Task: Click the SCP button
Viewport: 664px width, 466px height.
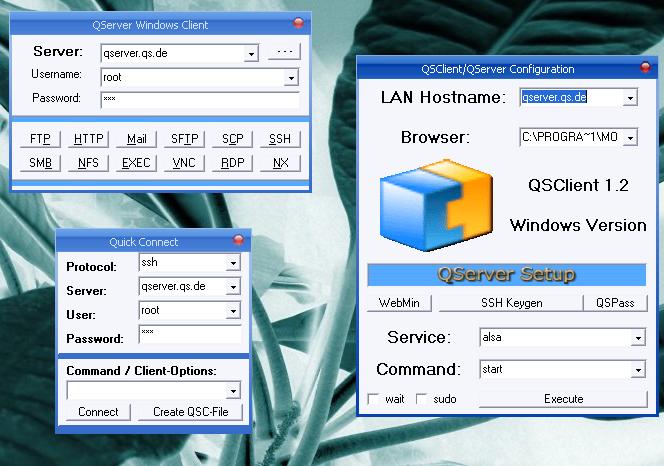Action: tap(232, 139)
